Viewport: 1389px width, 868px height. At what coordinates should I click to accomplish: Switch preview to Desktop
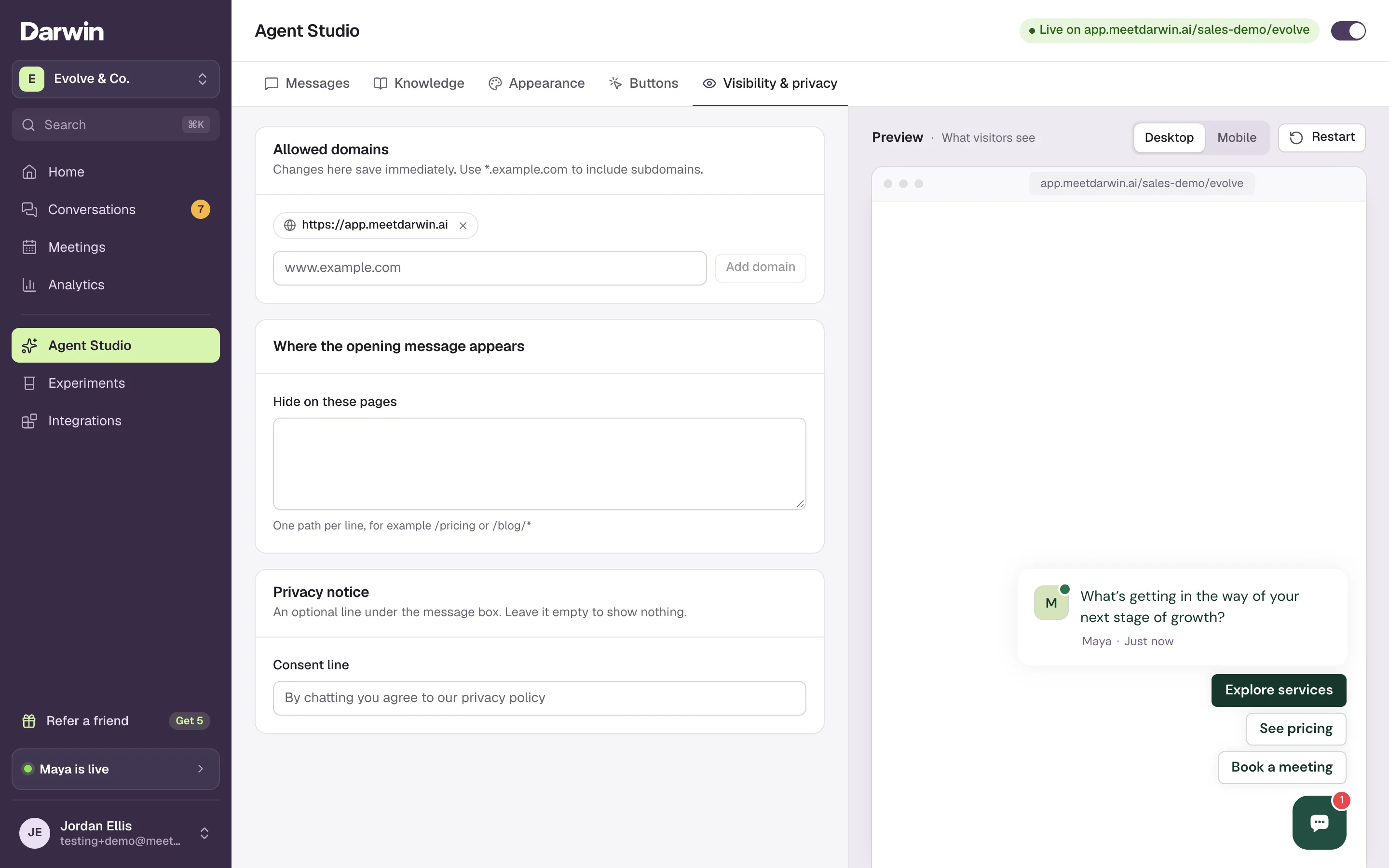click(x=1169, y=138)
